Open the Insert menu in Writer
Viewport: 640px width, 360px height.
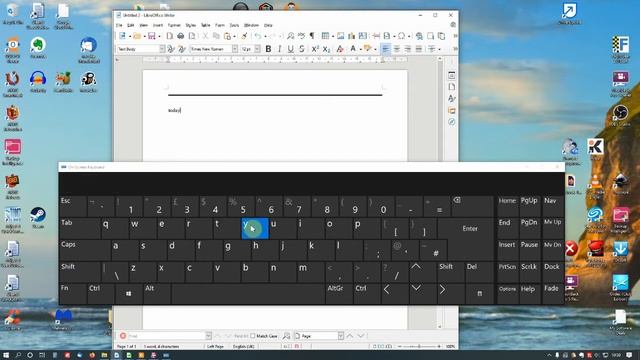pyautogui.click(x=158, y=25)
